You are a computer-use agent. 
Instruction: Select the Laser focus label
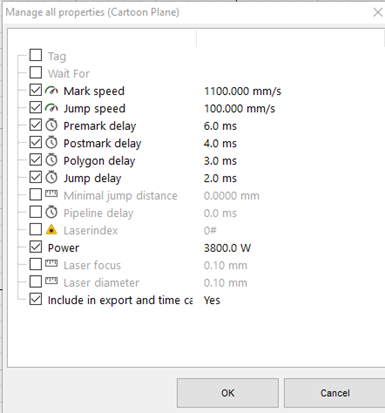click(92, 265)
